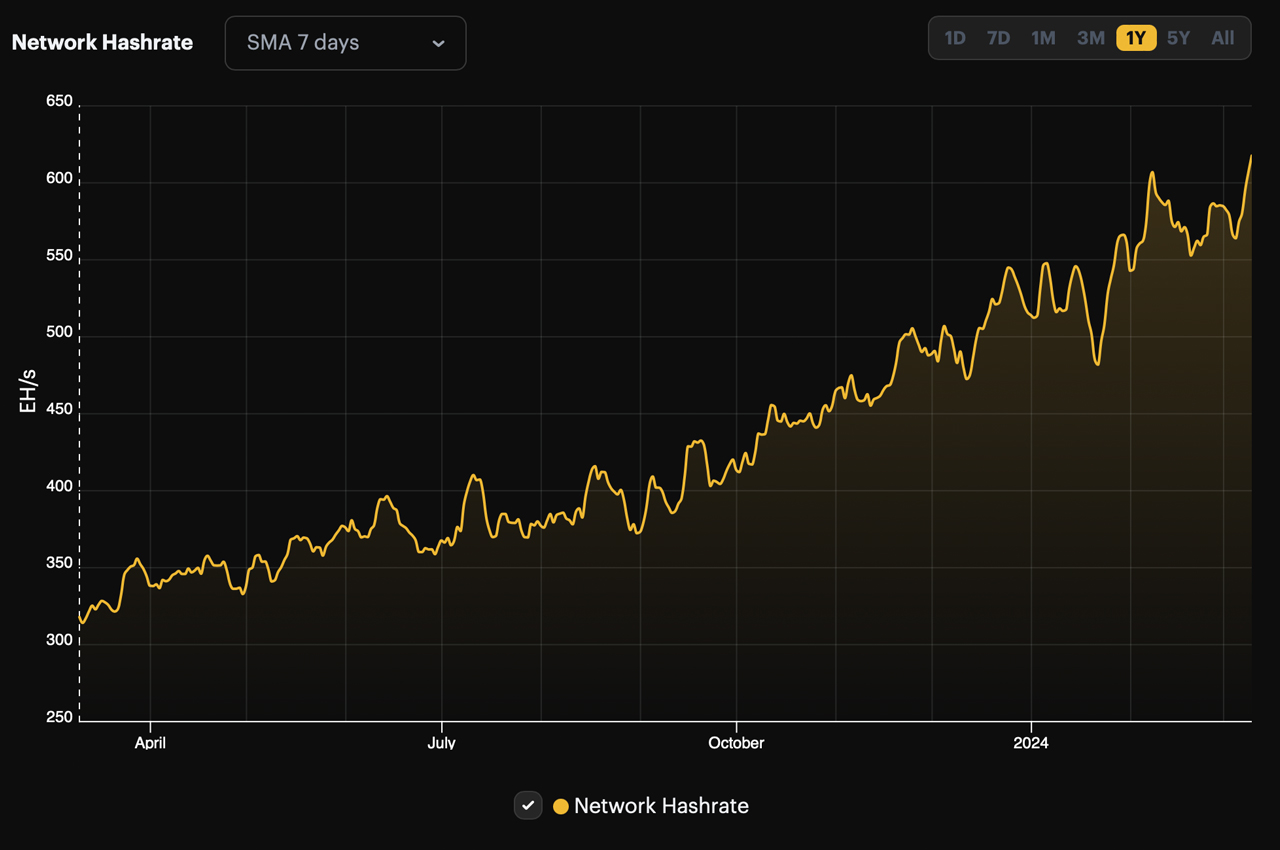Switch to the 1D time range
This screenshot has height=850, width=1280.
pyautogui.click(x=955, y=38)
